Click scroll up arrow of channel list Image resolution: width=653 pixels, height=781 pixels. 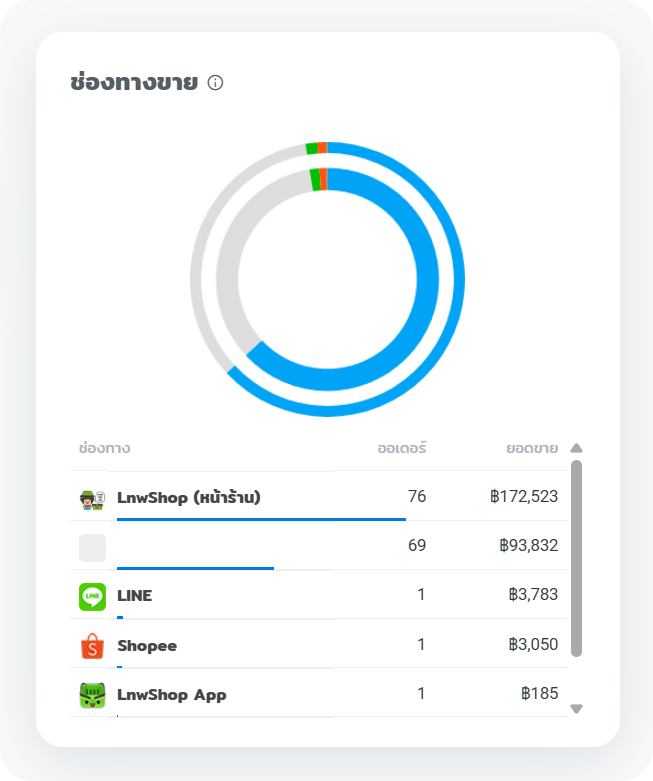[576, 448]
